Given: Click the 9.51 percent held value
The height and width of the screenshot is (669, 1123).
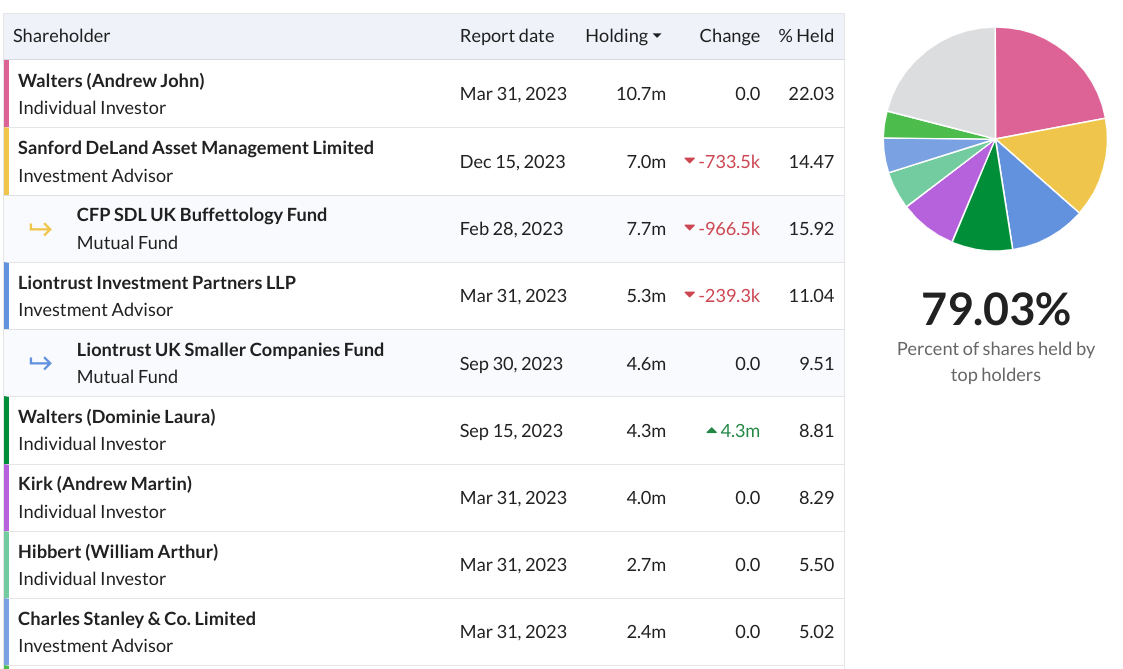Looking at the screenshot, I should pos(816,363).
